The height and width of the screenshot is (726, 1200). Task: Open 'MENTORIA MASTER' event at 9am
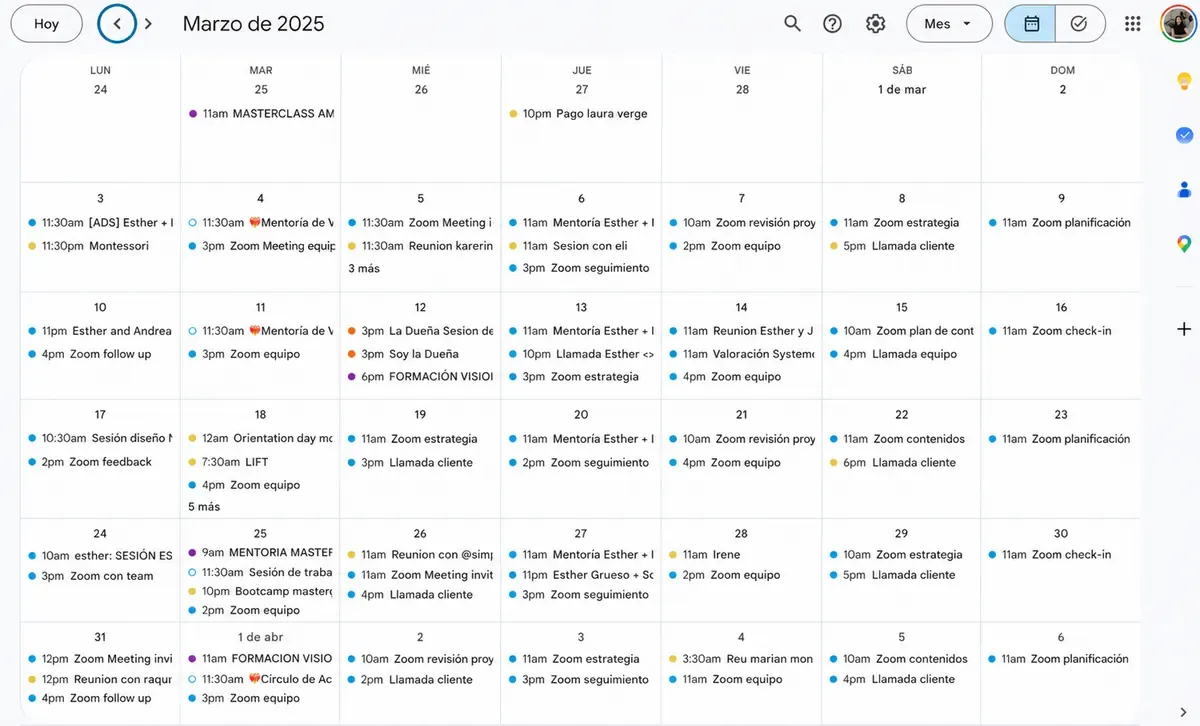[261, 552]
